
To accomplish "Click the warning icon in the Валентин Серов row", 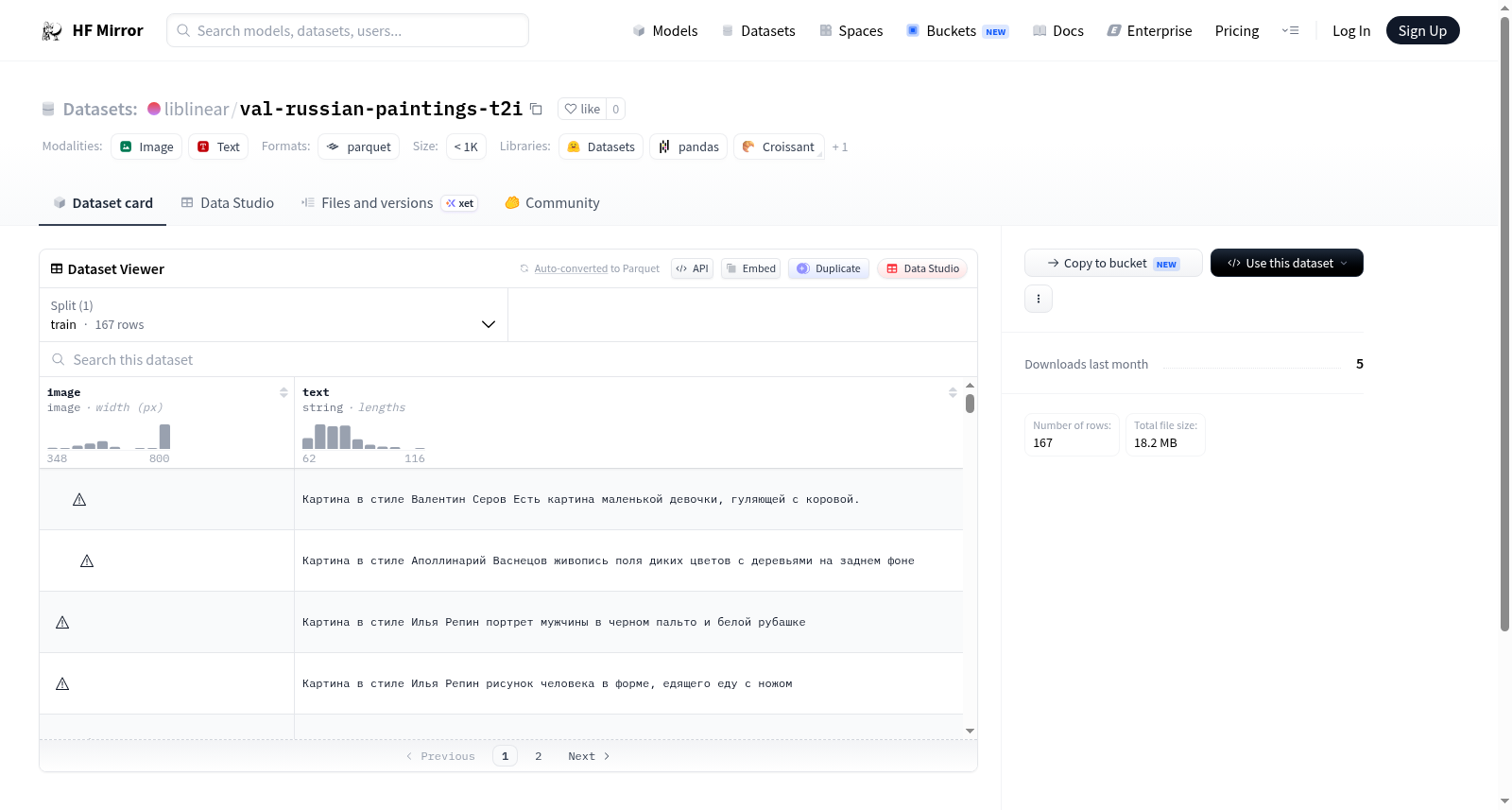I will point(79,499).
